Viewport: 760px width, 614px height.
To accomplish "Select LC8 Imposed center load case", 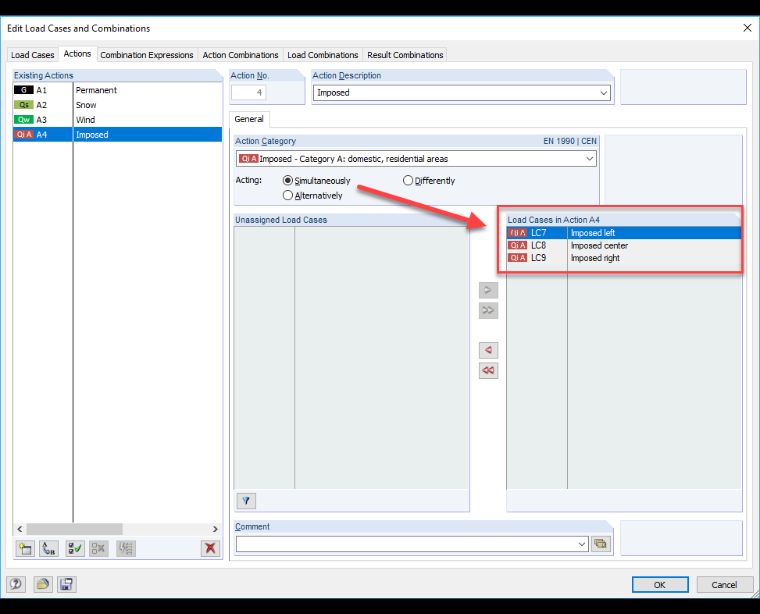I will point(624,246).
